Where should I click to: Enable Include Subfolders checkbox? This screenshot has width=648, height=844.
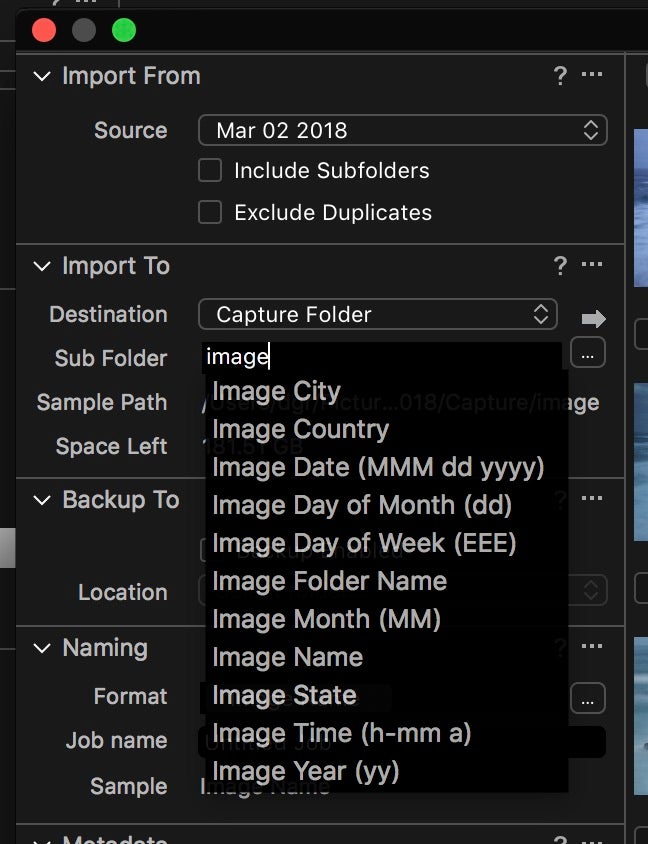(x=210, y=170)
